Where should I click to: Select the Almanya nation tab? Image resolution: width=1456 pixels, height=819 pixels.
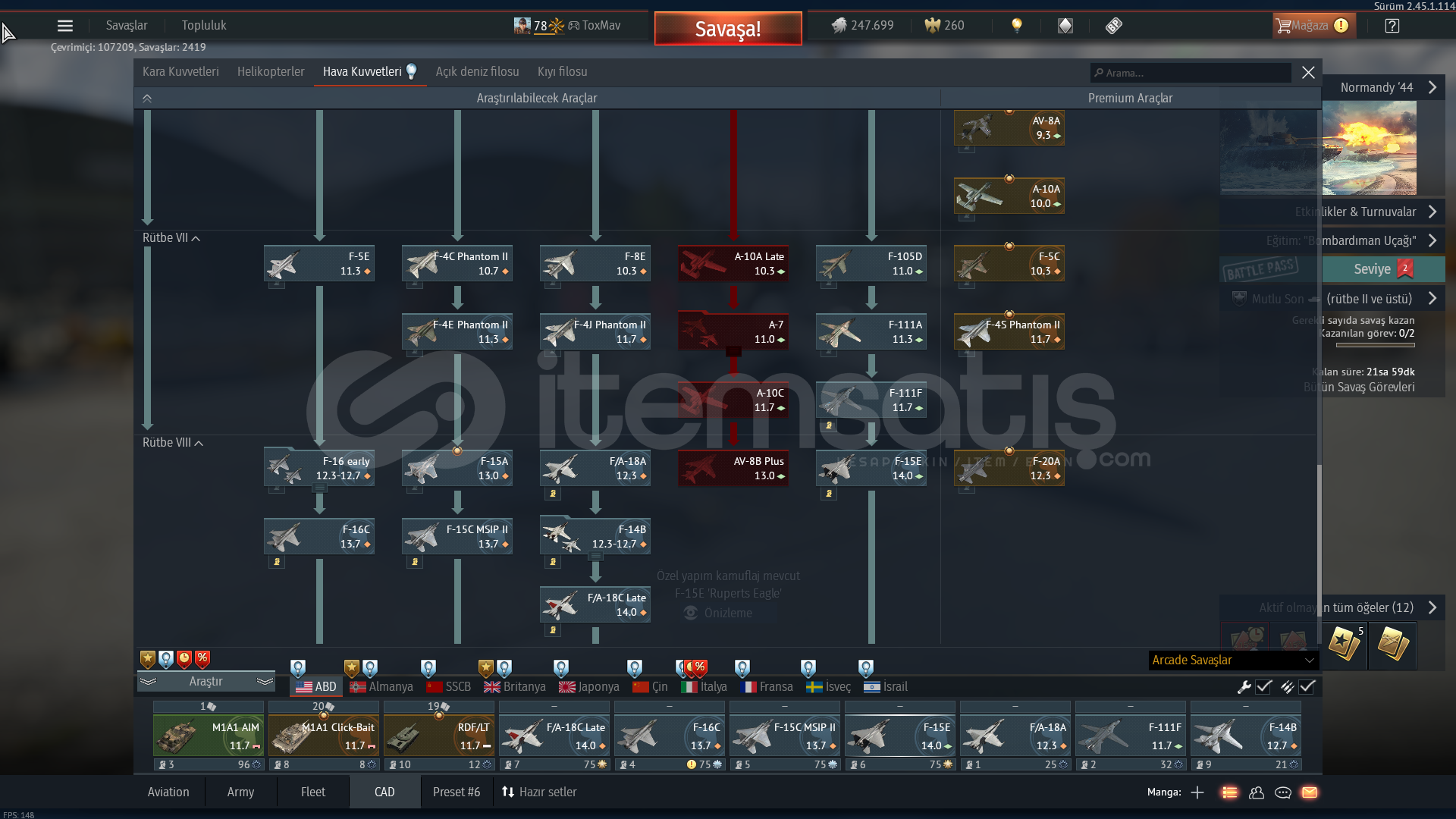[381, 687]
